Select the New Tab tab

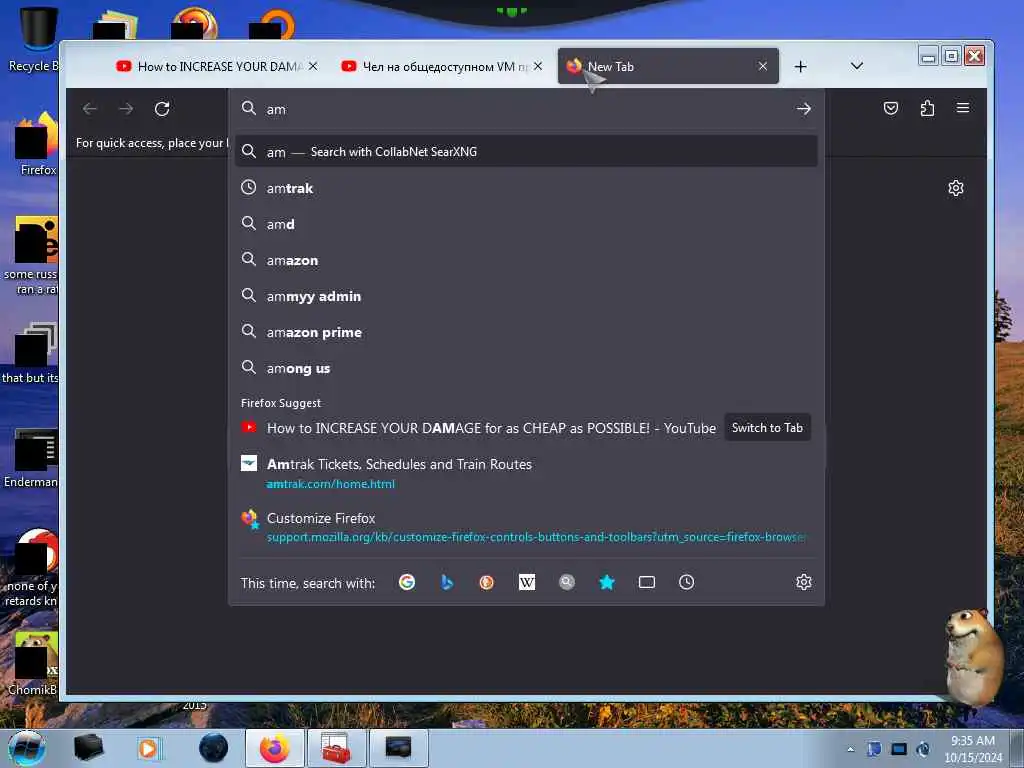pos(668,67)
